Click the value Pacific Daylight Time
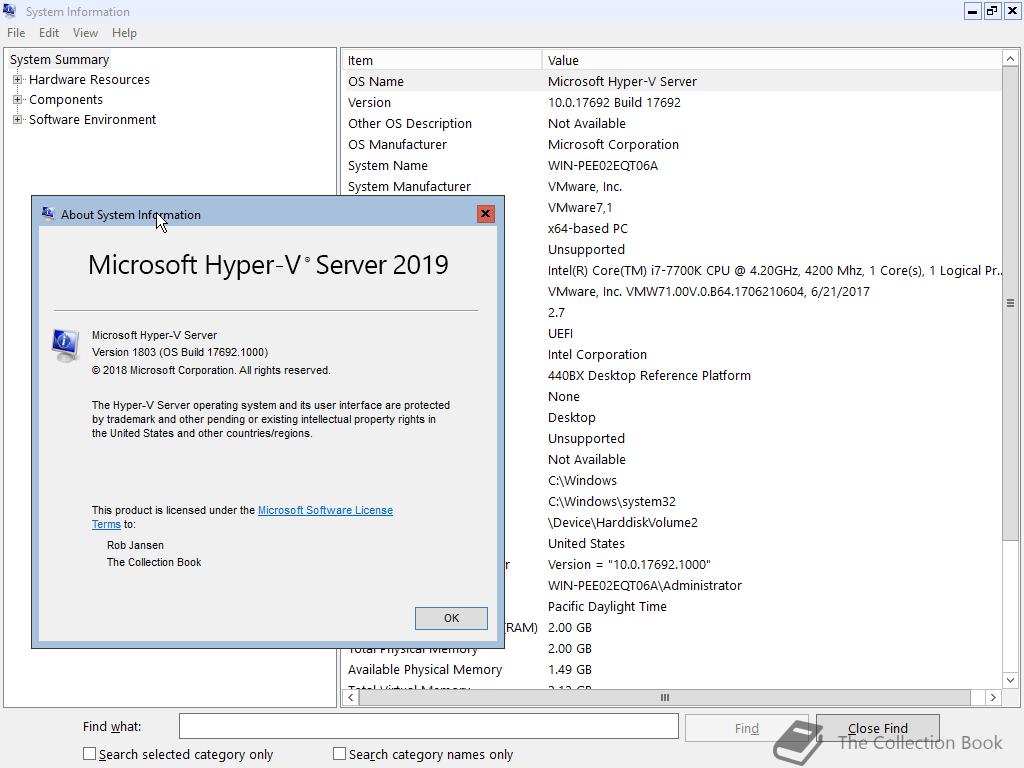1024x768 pixels. pos(607,607)
